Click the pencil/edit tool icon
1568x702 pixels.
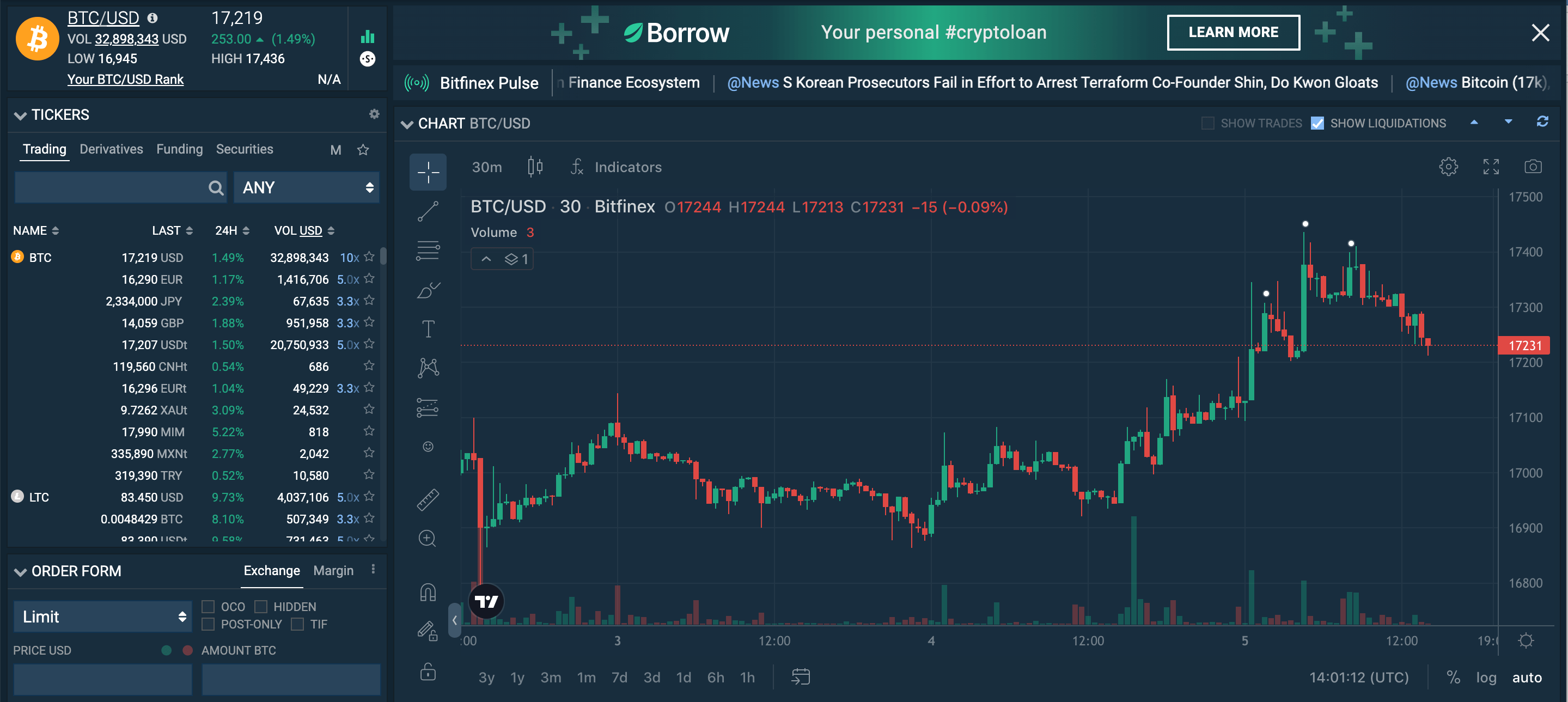427,630
